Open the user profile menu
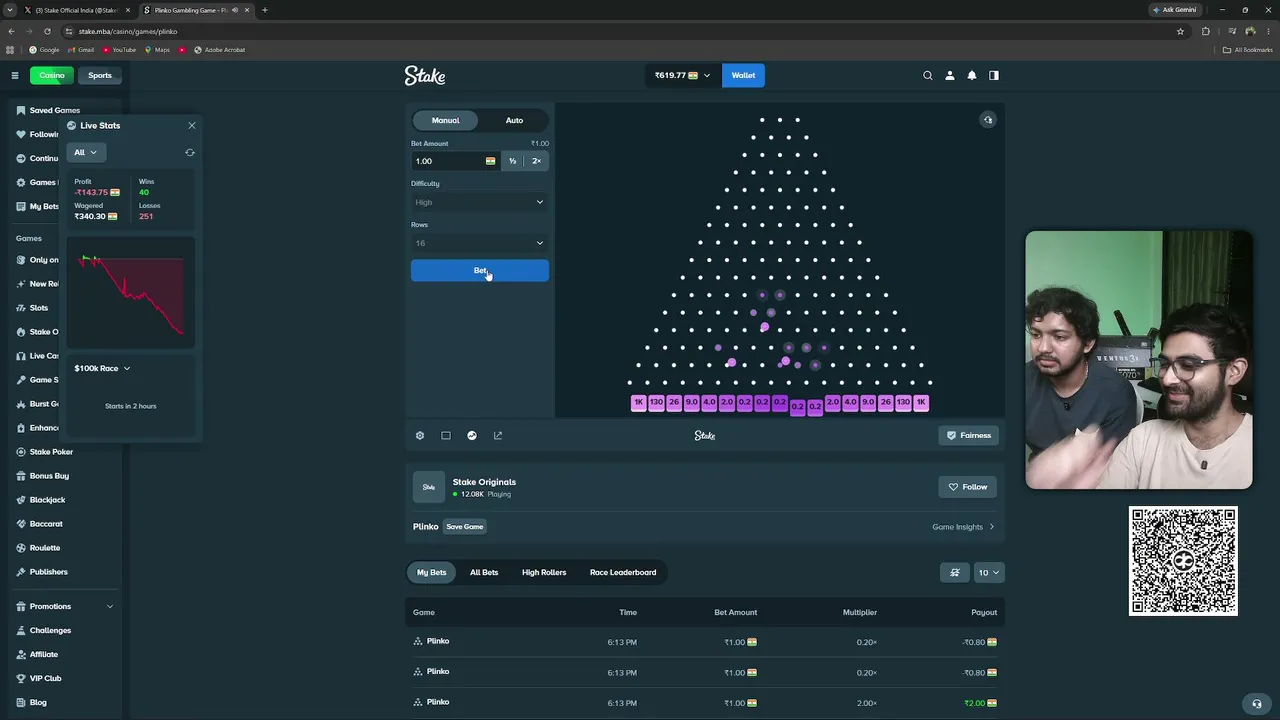Viewport: 1280px width, 720px height. click(x=950, y=75)
